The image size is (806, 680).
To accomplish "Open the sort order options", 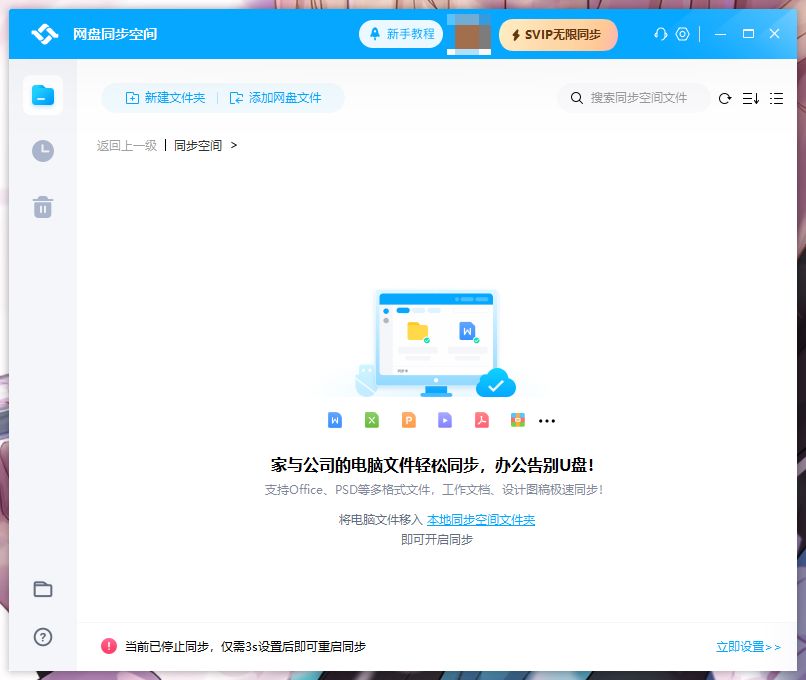I will pyautogui.click(x=750, y=98).
